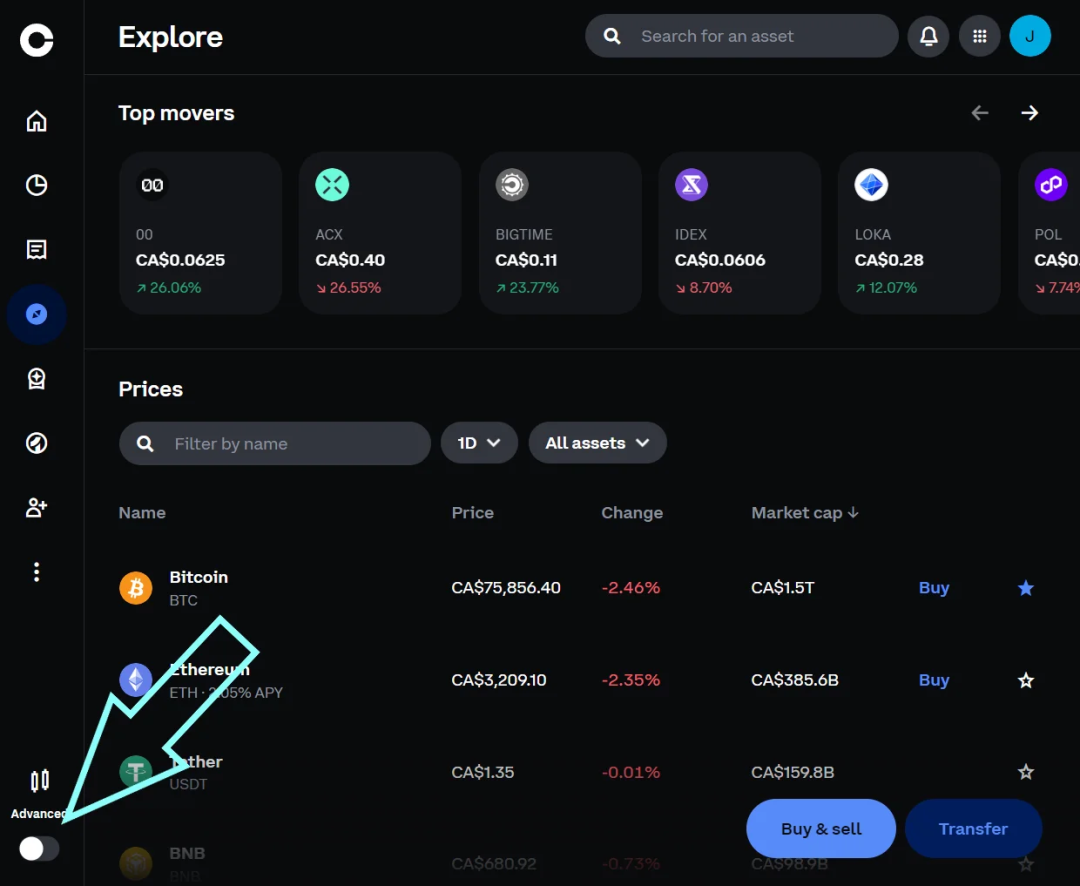This screenshot has width=1080, height=886.
Task: Remove Bitcoin from watchlist star
Action: (x=1025, y=588)
